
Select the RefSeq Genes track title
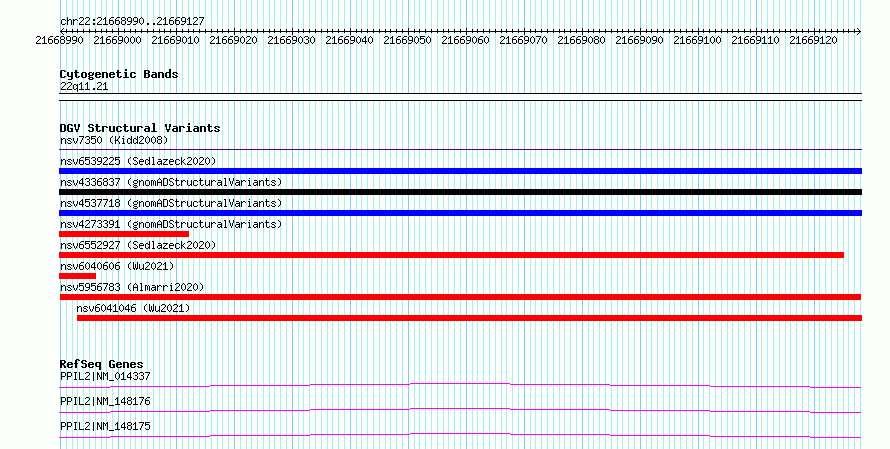[101, 364]
